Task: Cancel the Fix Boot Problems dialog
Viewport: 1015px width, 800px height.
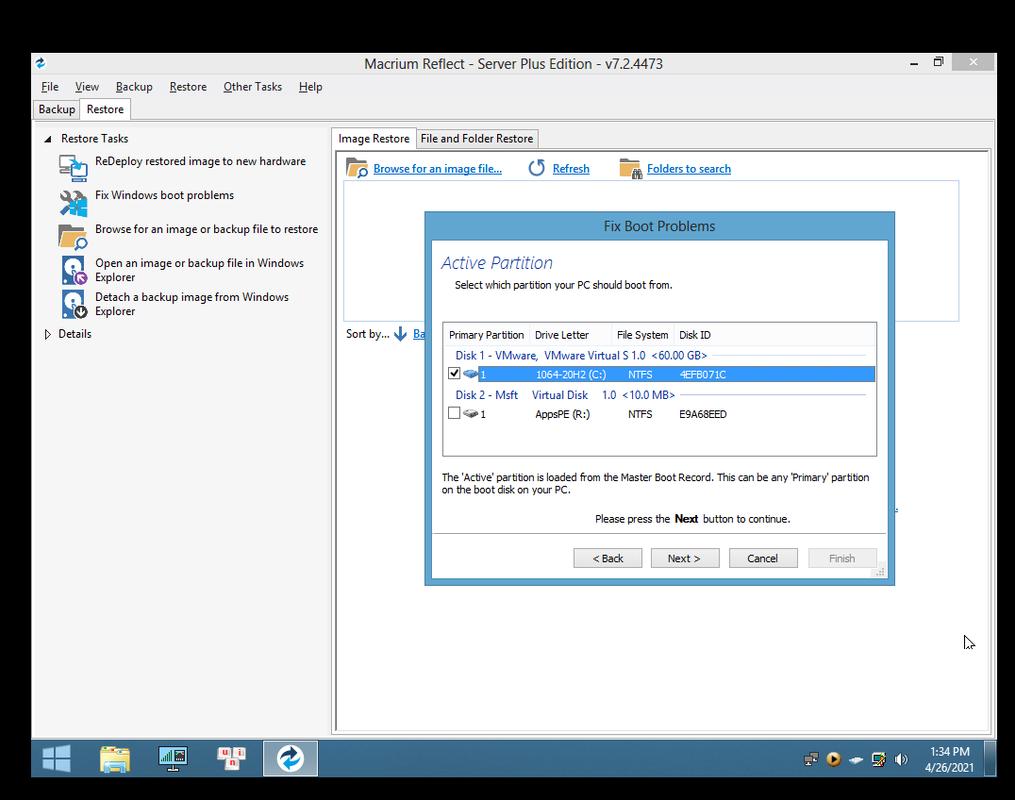Action: pyautogui.click(x=763, y=558)
